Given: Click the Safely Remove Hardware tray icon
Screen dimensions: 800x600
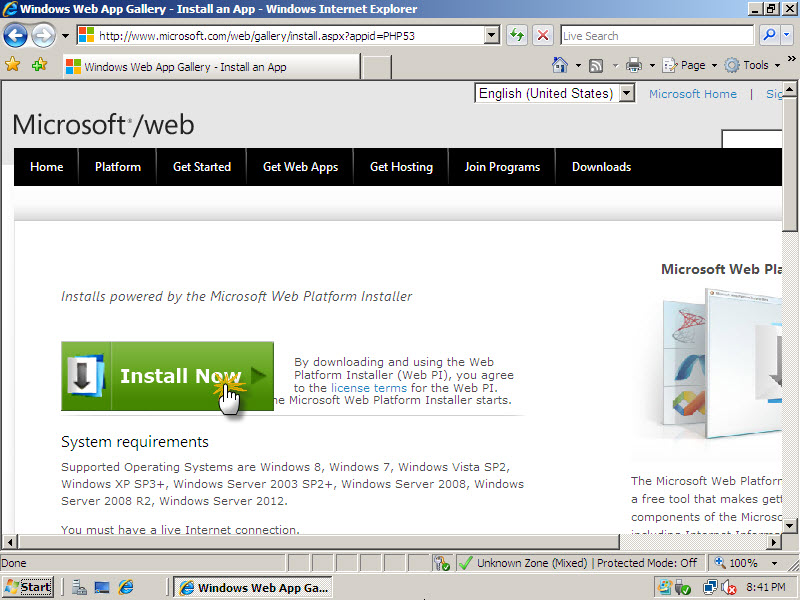Looking at the screenshot, I should (683, 588).
